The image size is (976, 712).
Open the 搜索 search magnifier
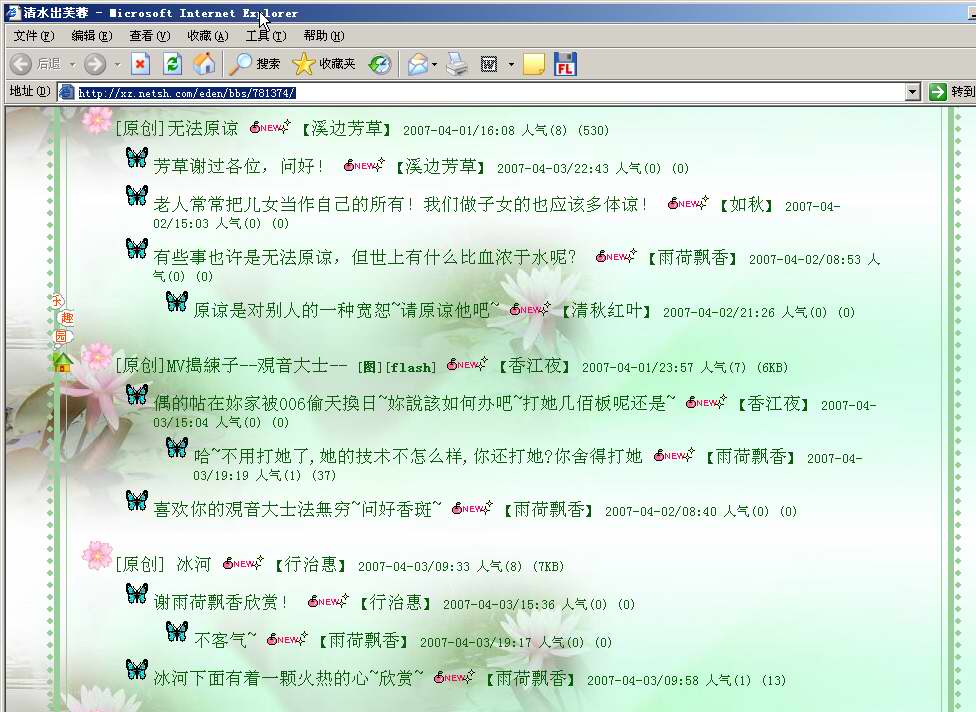(x=240, y=63)
